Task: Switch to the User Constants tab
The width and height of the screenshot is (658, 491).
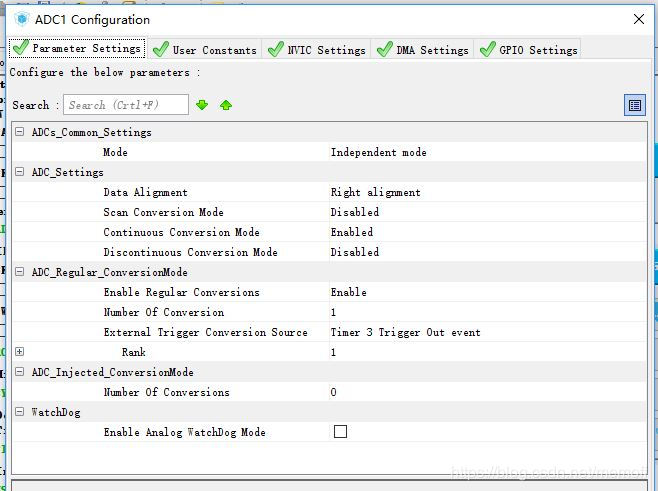Action: (x=205, y=49)
